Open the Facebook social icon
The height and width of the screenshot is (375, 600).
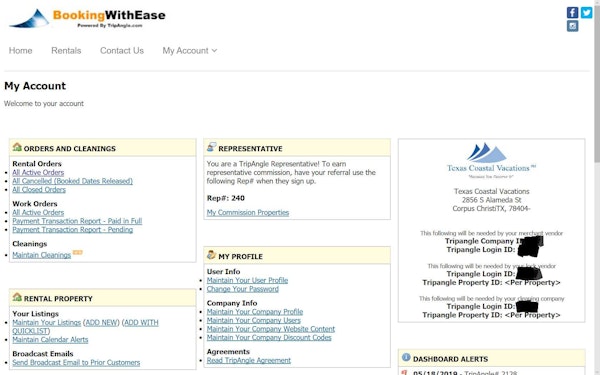pyautogui.click(x=572, y=13)
